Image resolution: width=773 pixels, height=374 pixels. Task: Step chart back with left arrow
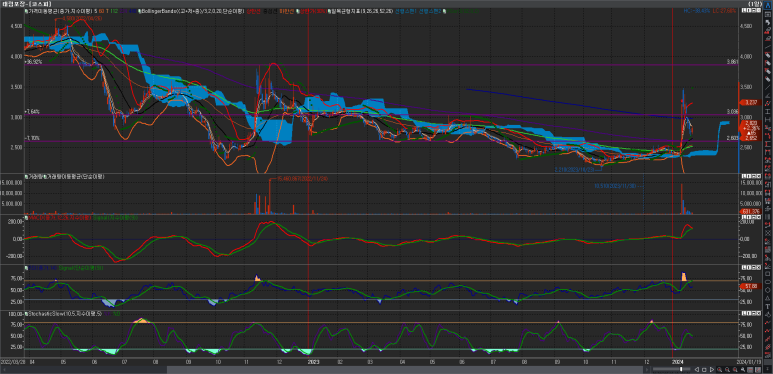point(697,370)
